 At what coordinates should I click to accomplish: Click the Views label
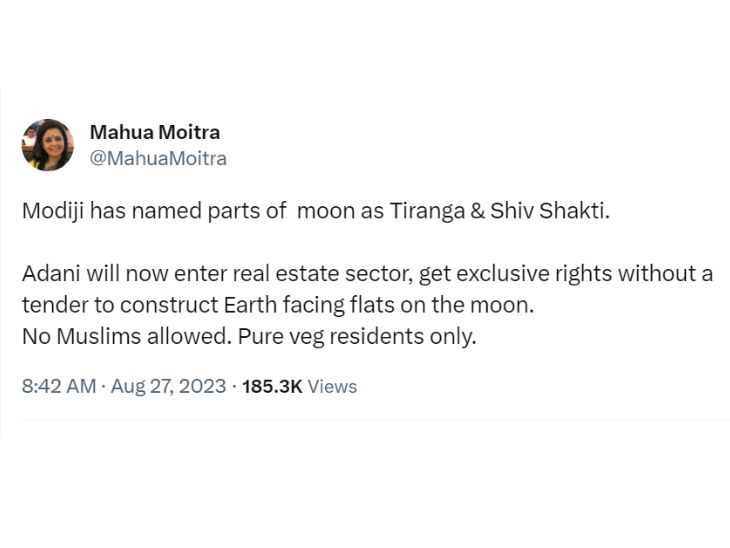pos(332,386)
